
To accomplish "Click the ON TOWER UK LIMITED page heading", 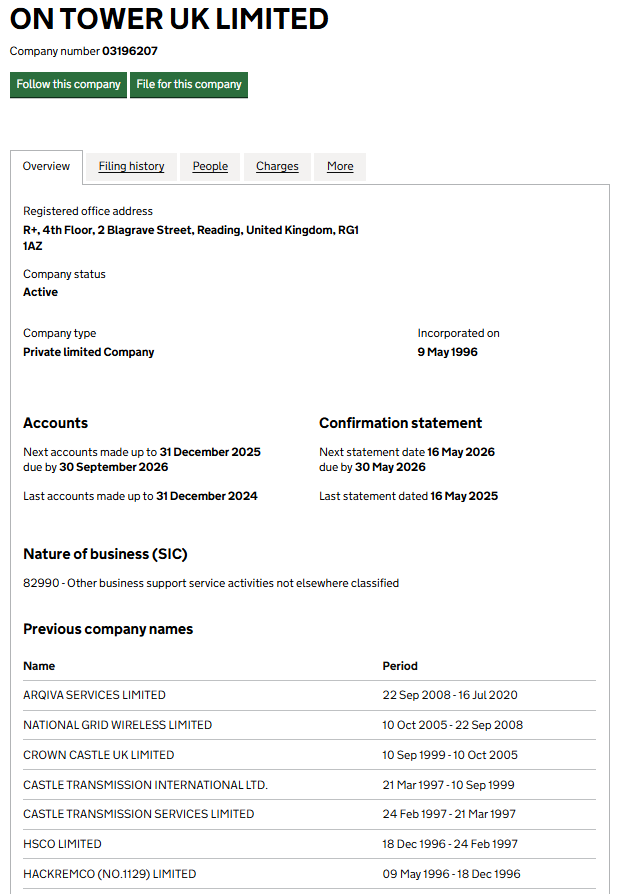I will point(169,19).
